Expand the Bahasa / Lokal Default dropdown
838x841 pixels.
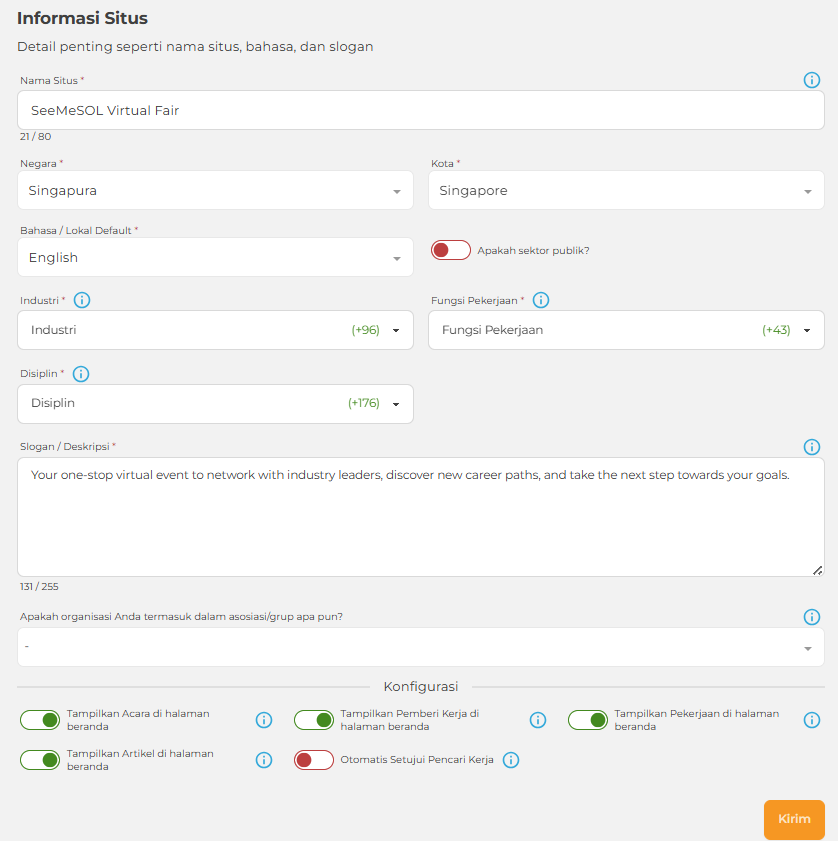click(215, 258)
